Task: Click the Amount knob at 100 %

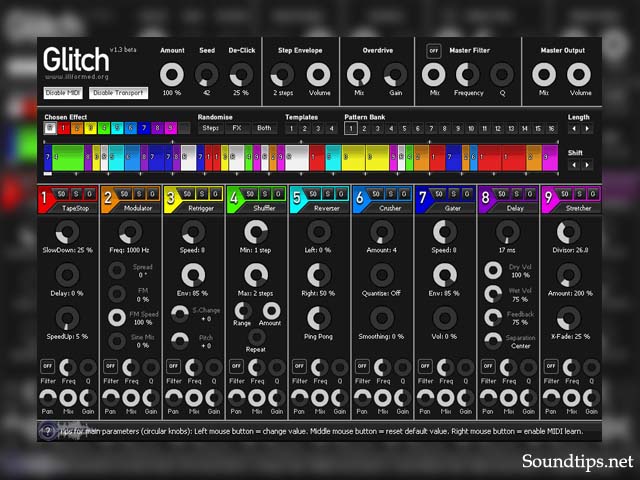Action: coord(172,75)
